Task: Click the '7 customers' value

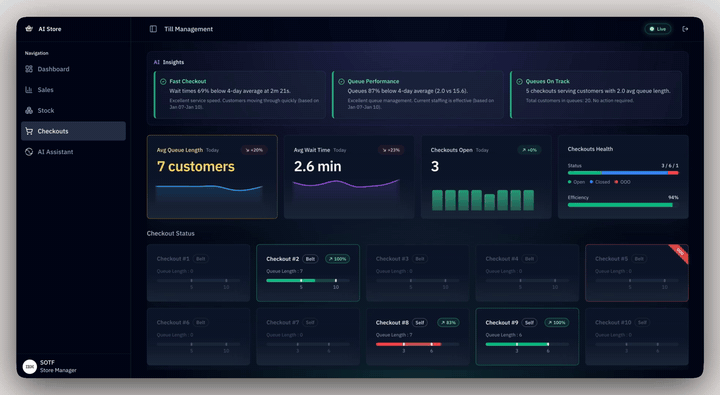Action: coord(196,166)
